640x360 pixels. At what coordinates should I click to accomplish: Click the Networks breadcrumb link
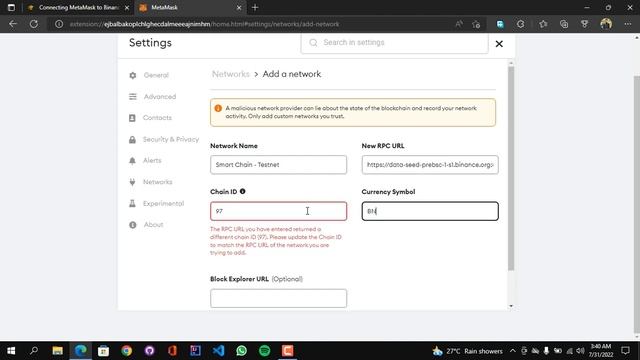click(231, 74)
